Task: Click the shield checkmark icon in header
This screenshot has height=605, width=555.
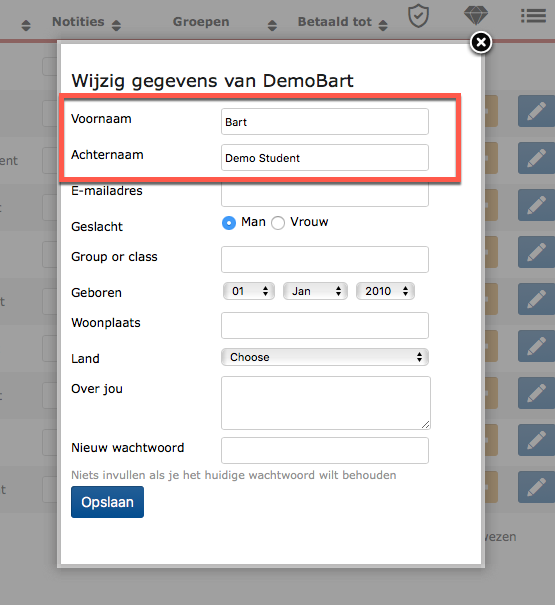Action: click(x=418, y=16)
